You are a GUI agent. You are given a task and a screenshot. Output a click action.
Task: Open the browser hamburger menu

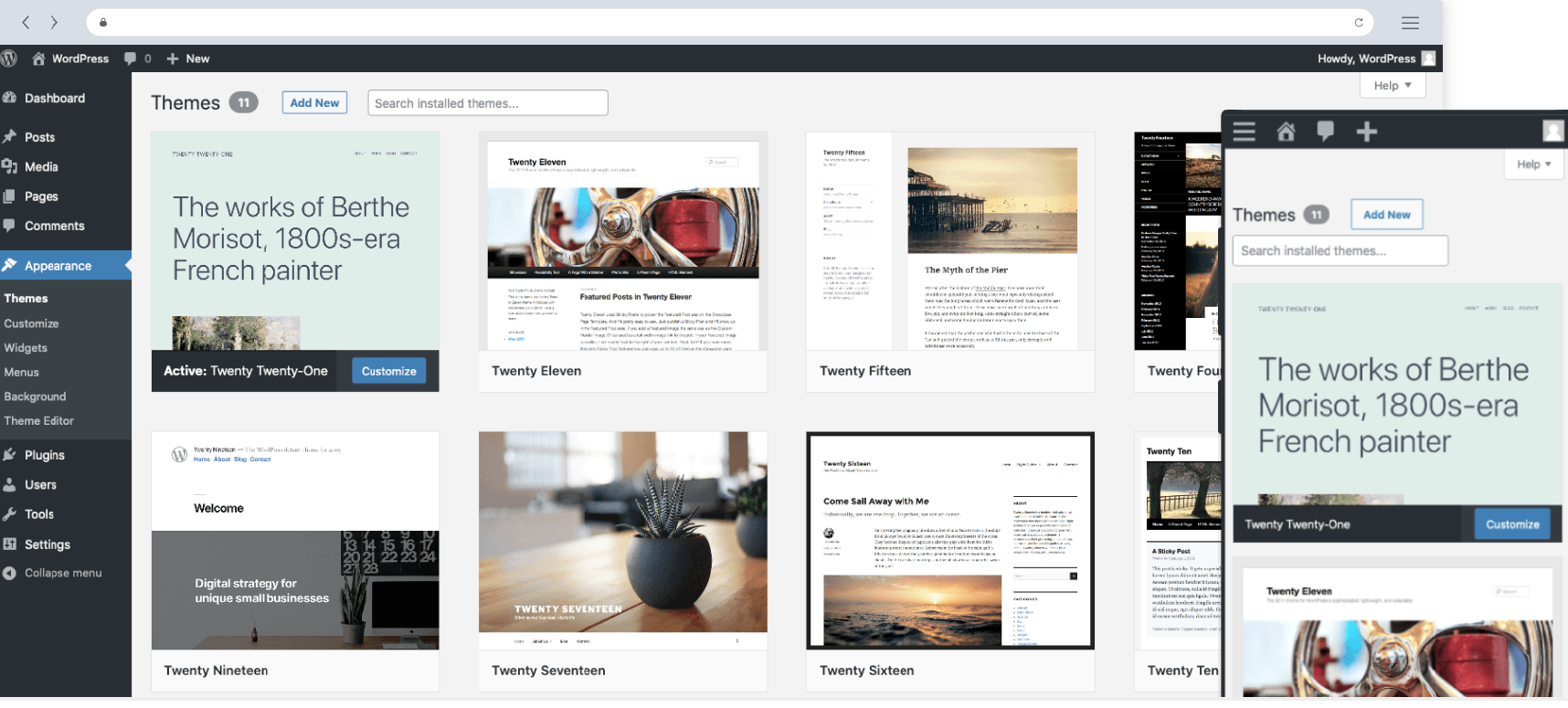coord(1410,23)
